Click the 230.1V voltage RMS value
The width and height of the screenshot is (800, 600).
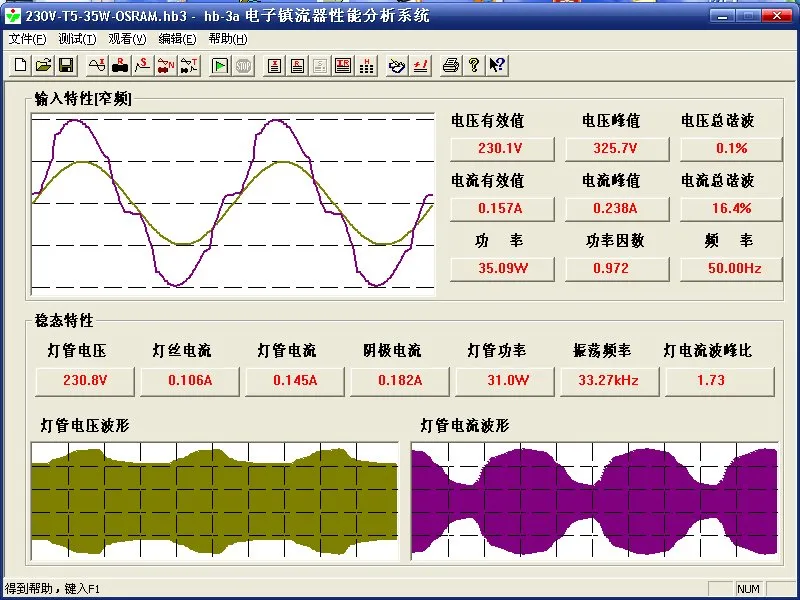click(502, 148)
